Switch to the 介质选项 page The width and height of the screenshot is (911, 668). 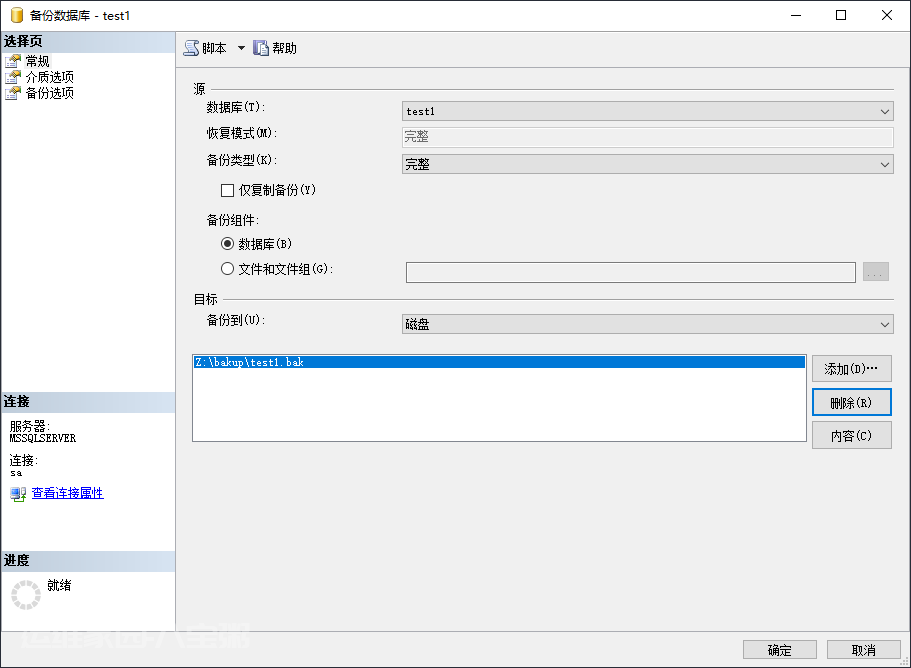tap(49, 77)
